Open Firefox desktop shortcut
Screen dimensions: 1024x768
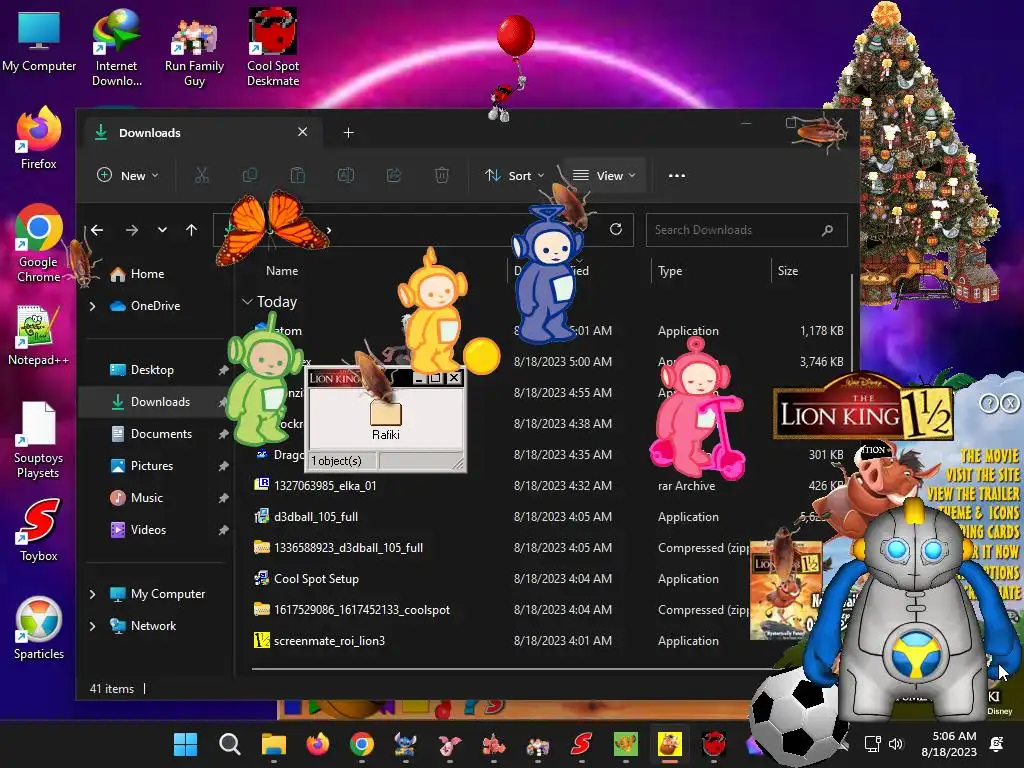click(39, 138)
